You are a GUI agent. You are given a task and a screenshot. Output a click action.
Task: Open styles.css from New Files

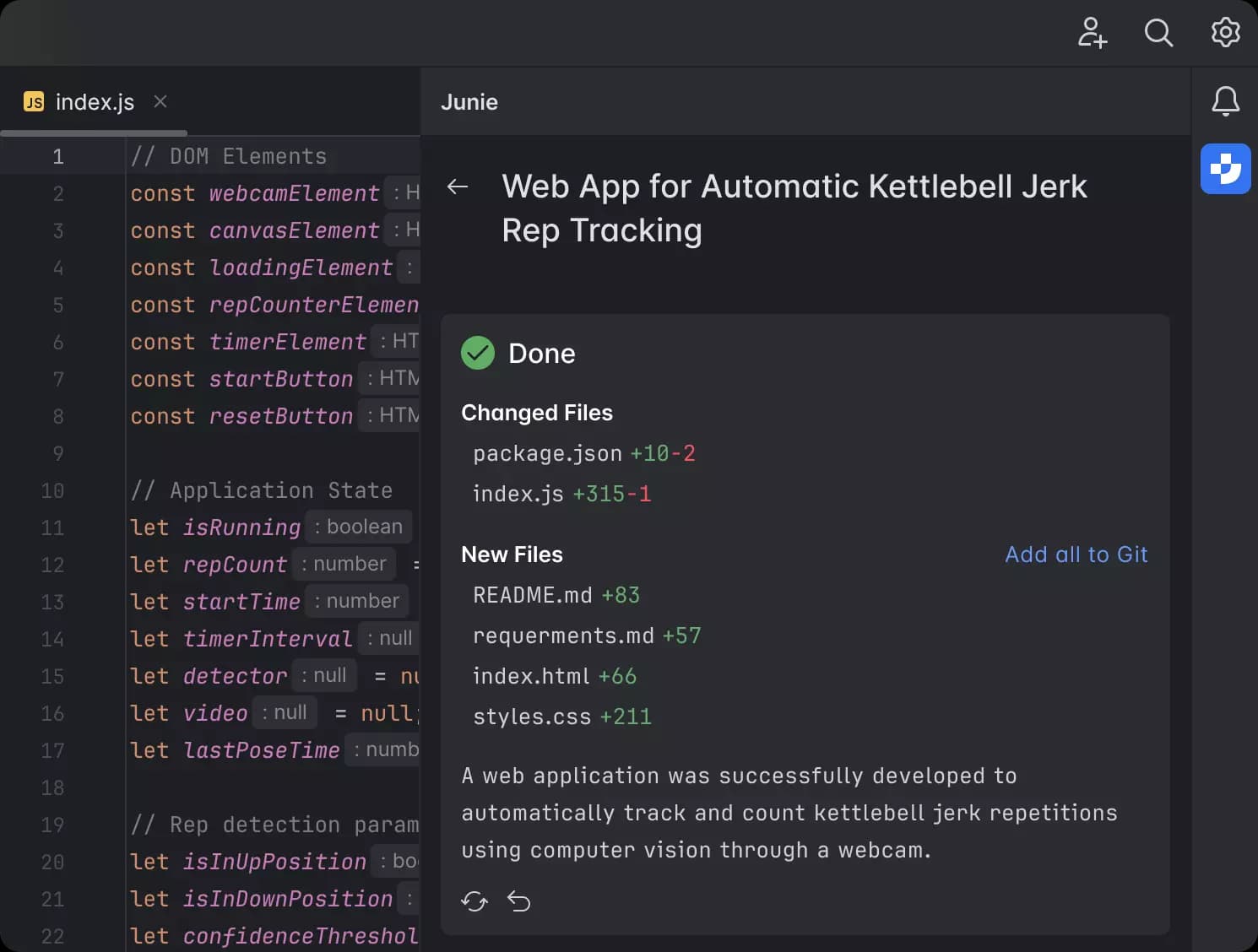(532, 717)
